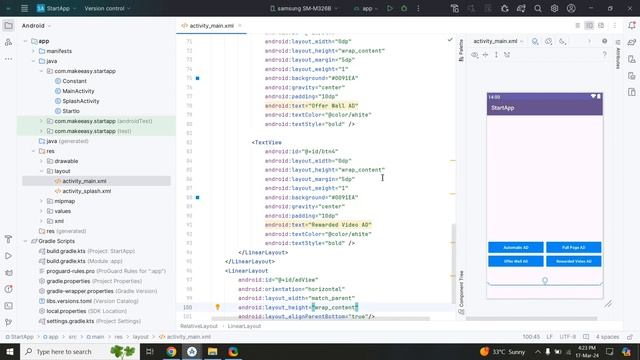Switch editor to Design only view

601,26
